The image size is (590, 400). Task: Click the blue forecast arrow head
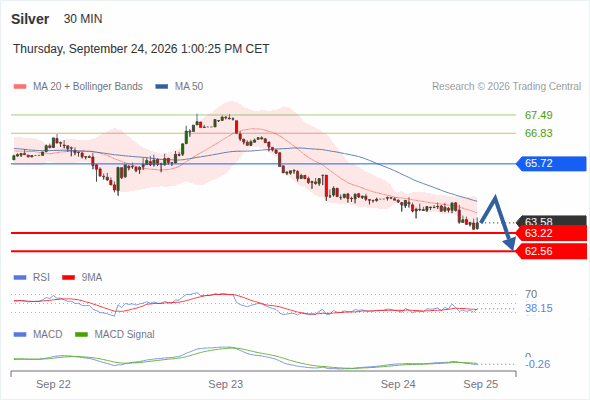click(x=510, y=245)
